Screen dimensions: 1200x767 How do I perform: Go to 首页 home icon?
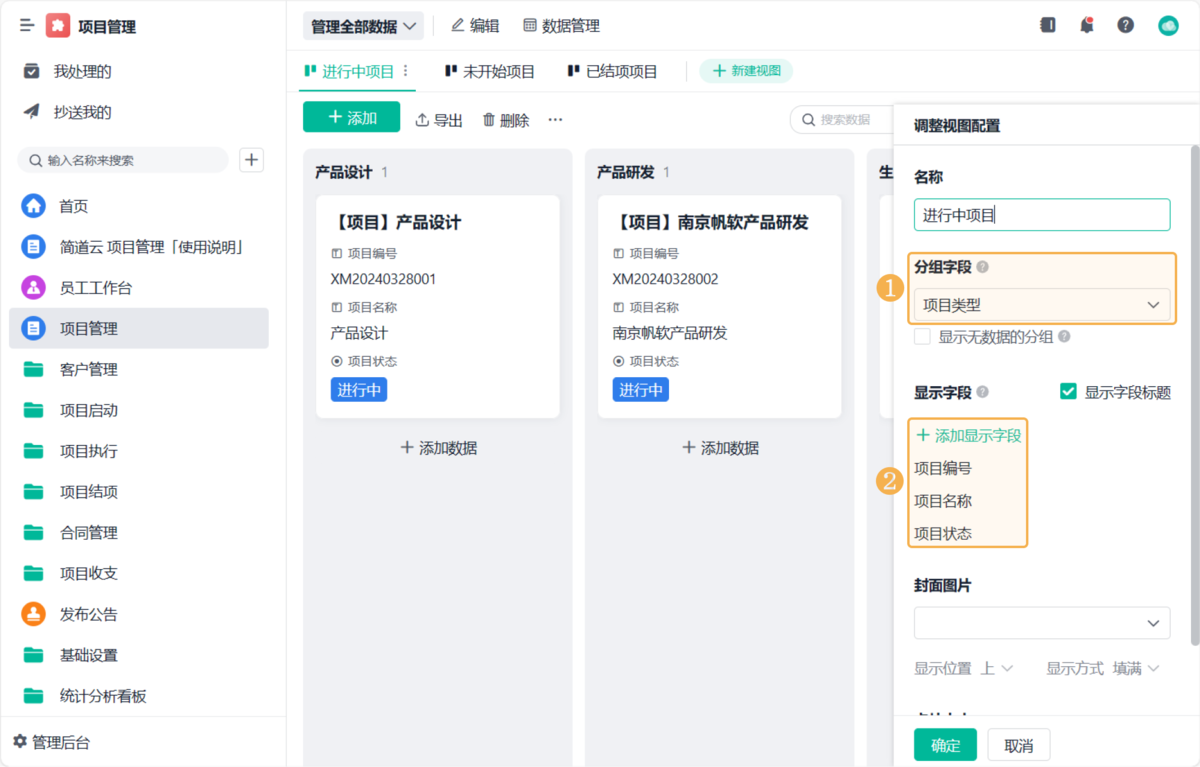34,206
